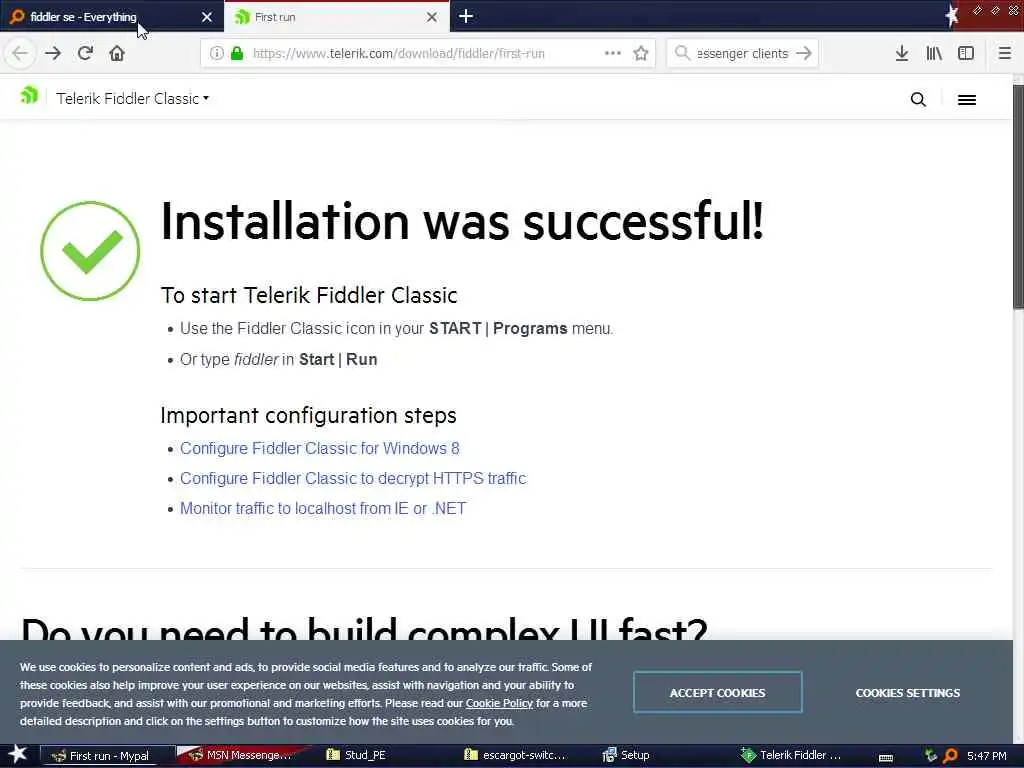Submit the search with the go arrow

(804, 54)
